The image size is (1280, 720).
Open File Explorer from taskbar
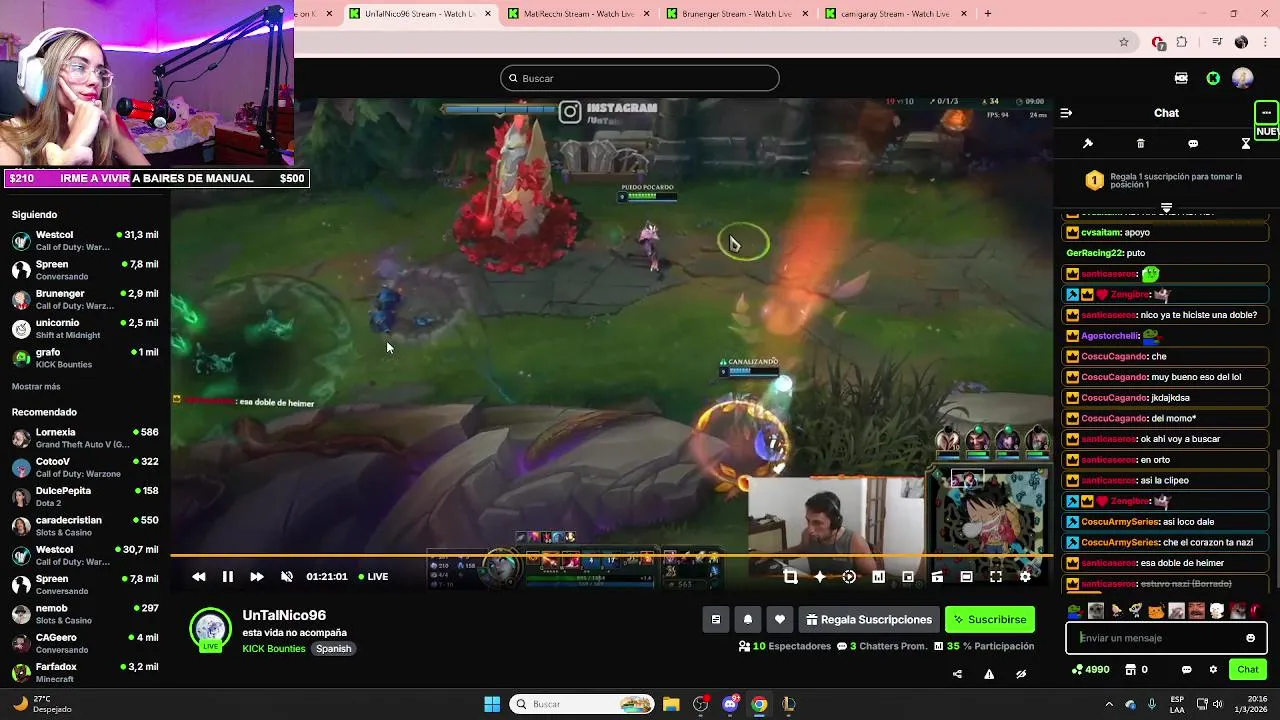(x=671, y=704)
